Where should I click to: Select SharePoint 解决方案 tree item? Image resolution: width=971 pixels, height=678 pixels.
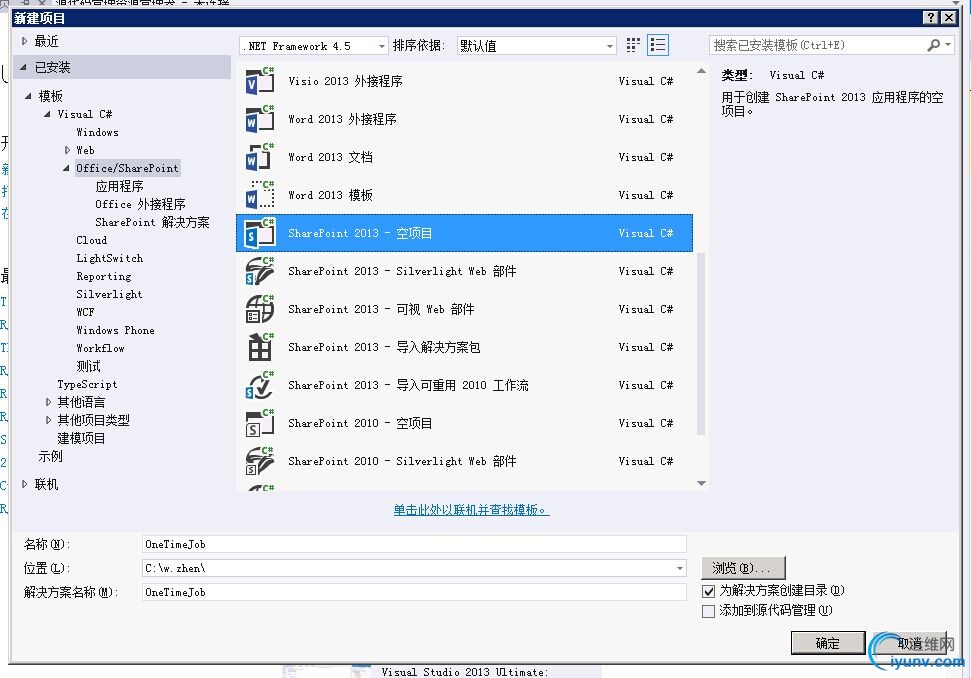pos(152,222)
